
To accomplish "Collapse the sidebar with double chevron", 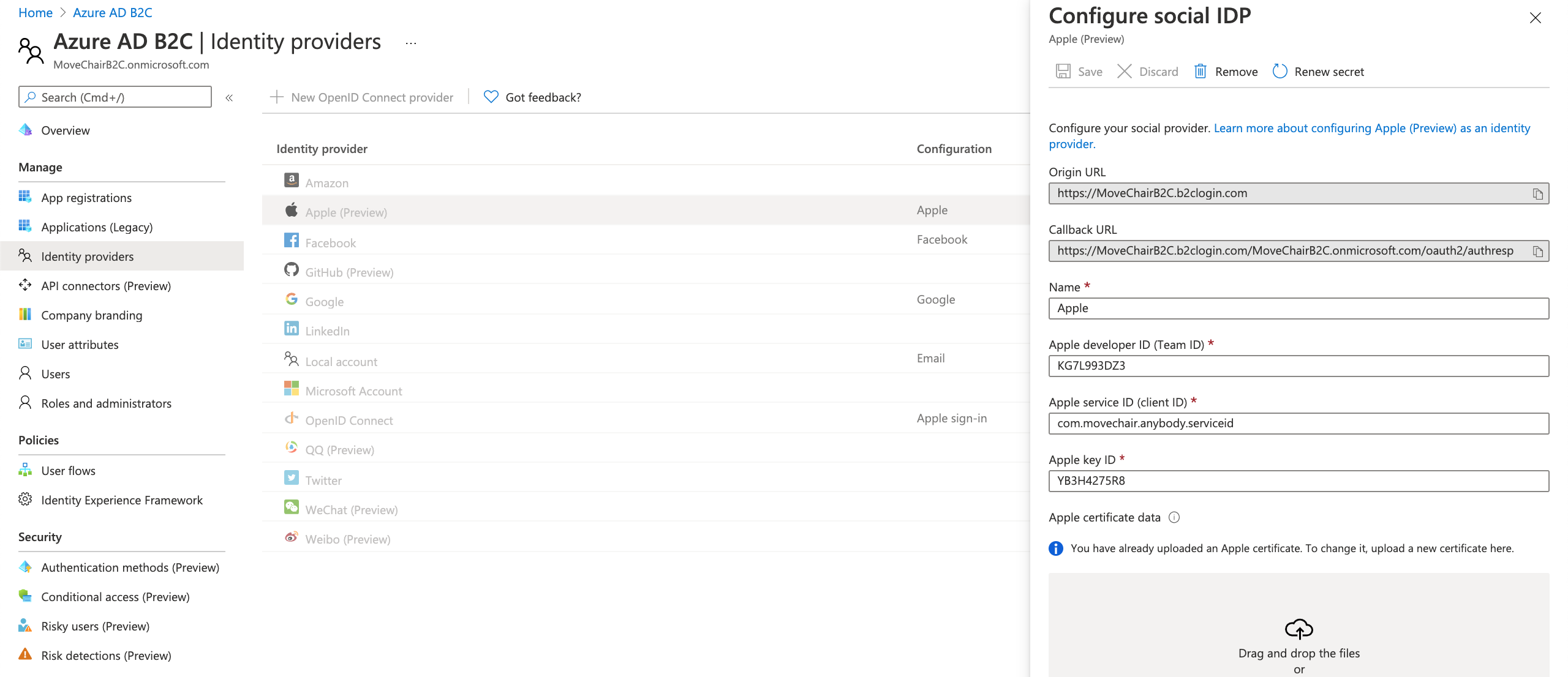I will [x=229, y=97].
